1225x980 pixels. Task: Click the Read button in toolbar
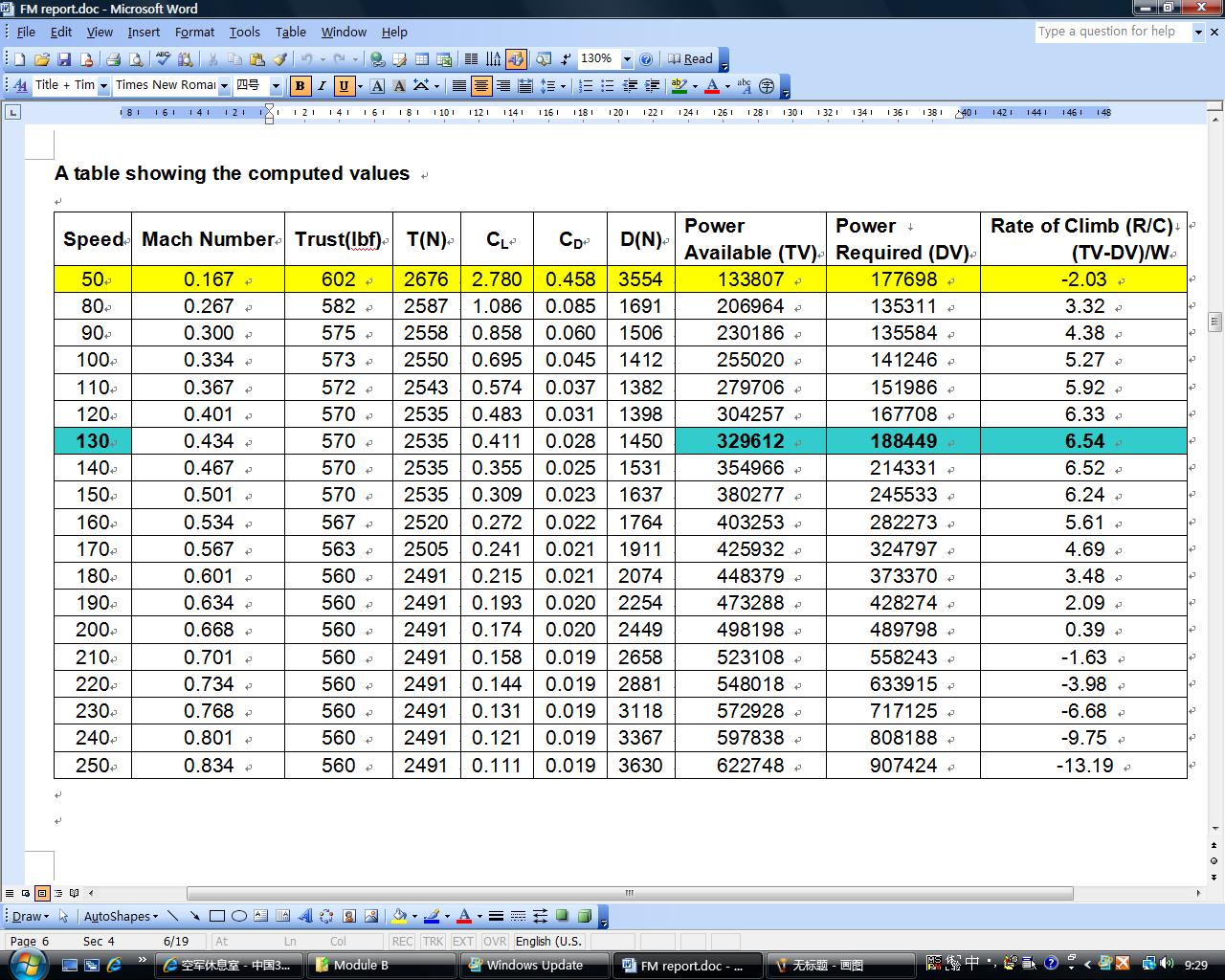(x=690, y=59)
